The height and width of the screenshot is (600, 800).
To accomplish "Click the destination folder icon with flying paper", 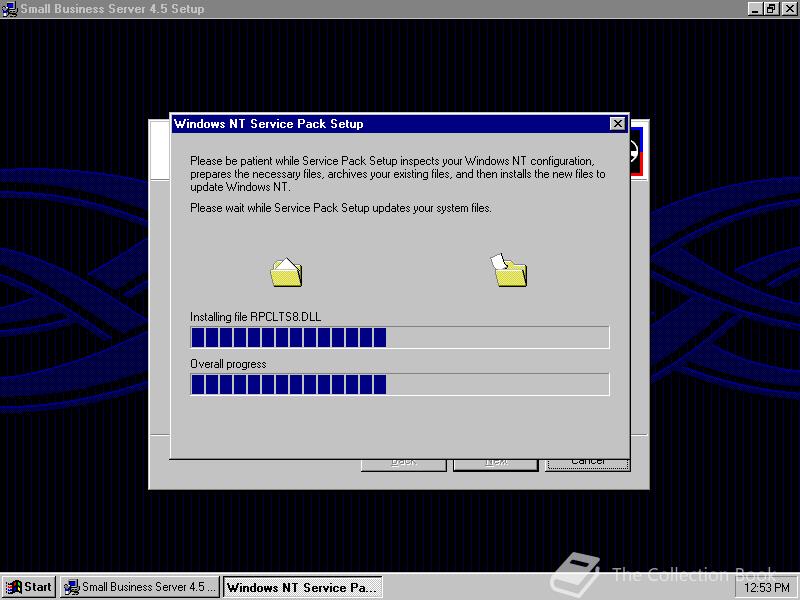I will (x=509, y=270).
